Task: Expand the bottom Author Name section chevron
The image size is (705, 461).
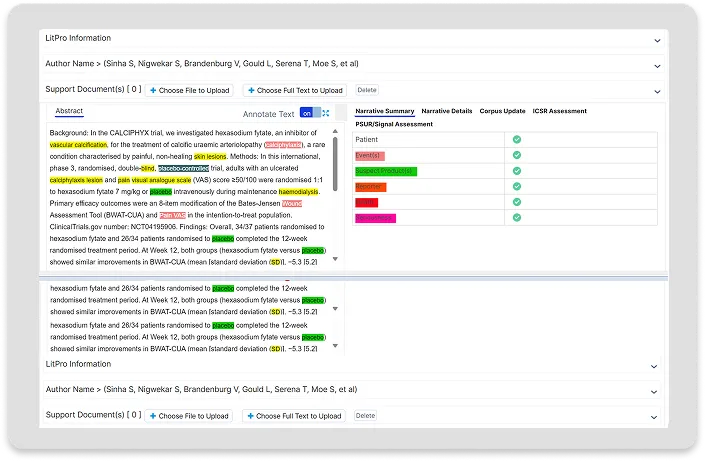Action: click(654, 392)
